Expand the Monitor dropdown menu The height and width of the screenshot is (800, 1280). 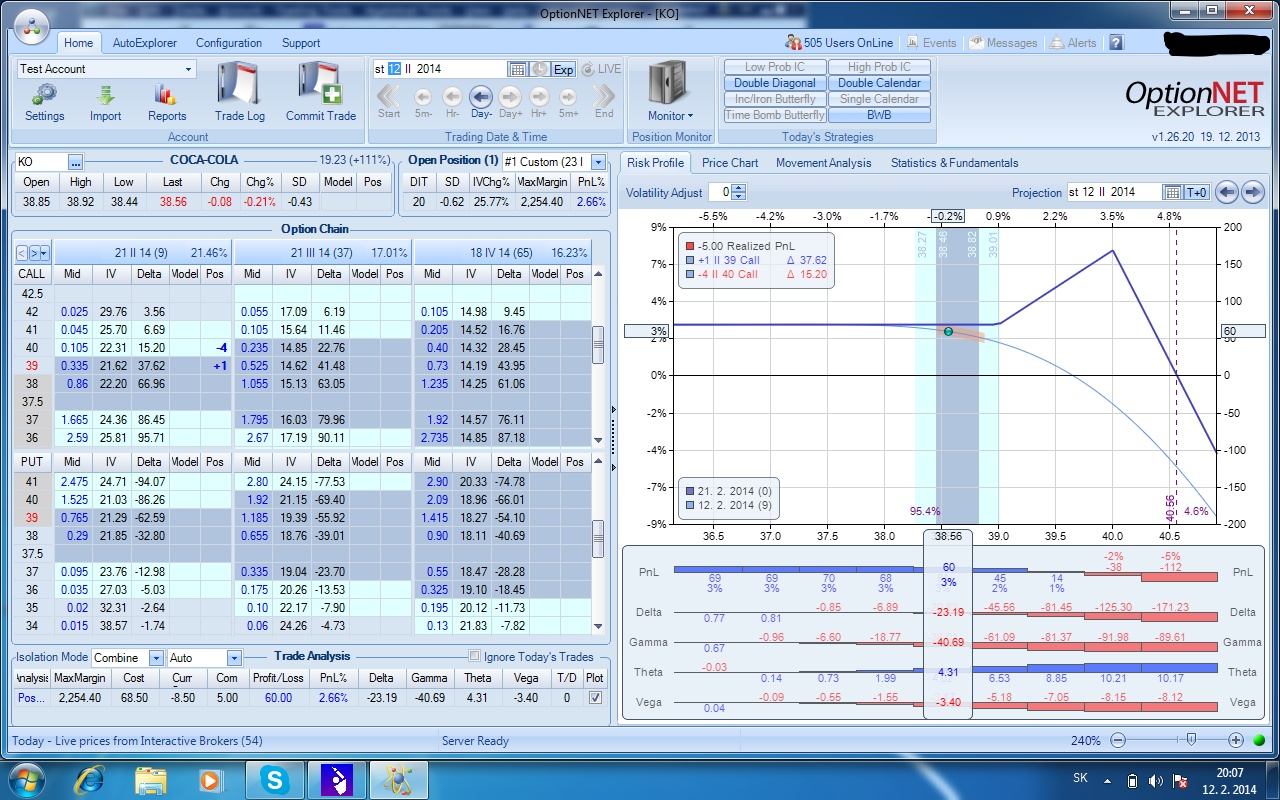(x=670, y=116)
